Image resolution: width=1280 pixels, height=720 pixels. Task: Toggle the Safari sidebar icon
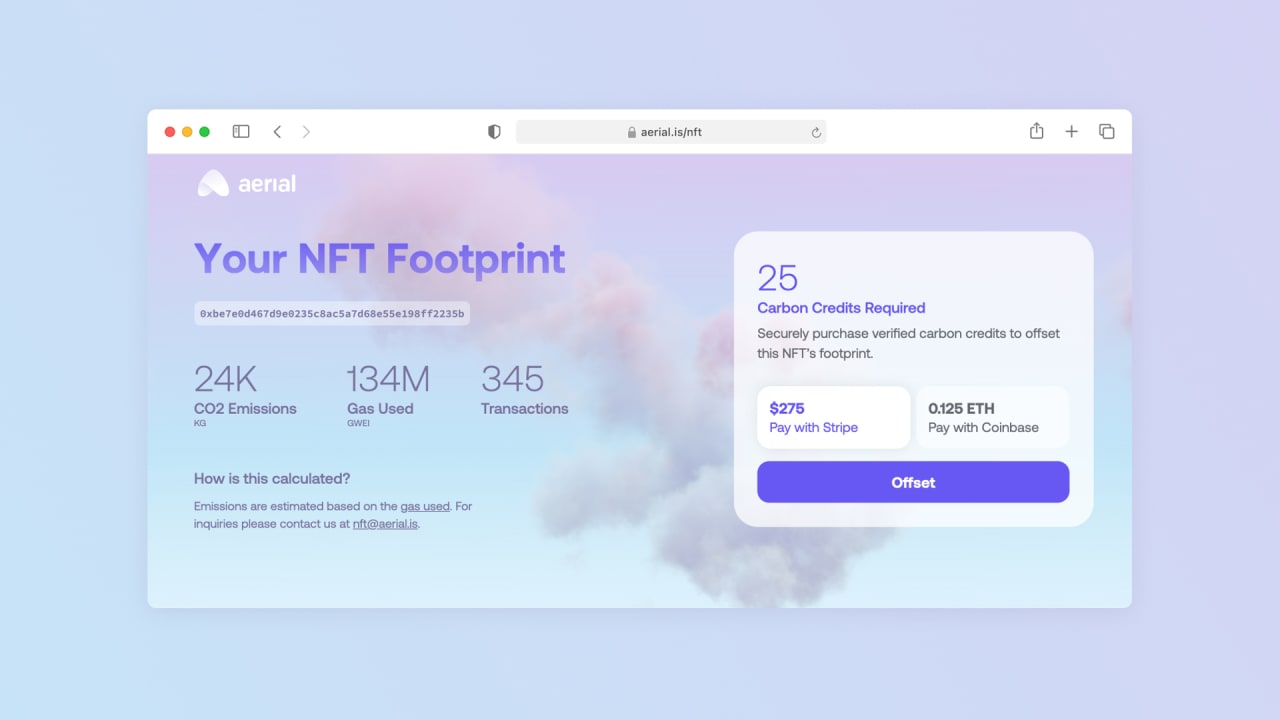(241, 131)
